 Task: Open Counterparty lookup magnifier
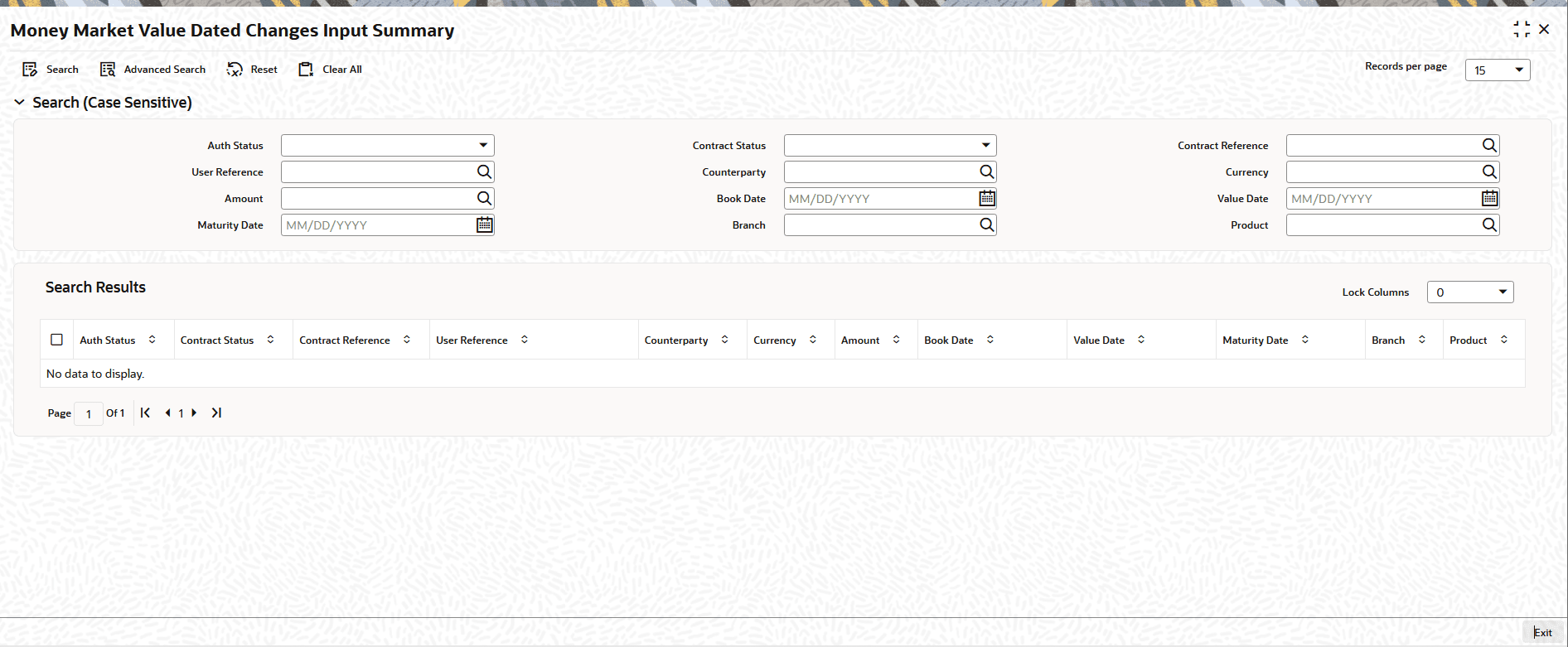point(986,172)
